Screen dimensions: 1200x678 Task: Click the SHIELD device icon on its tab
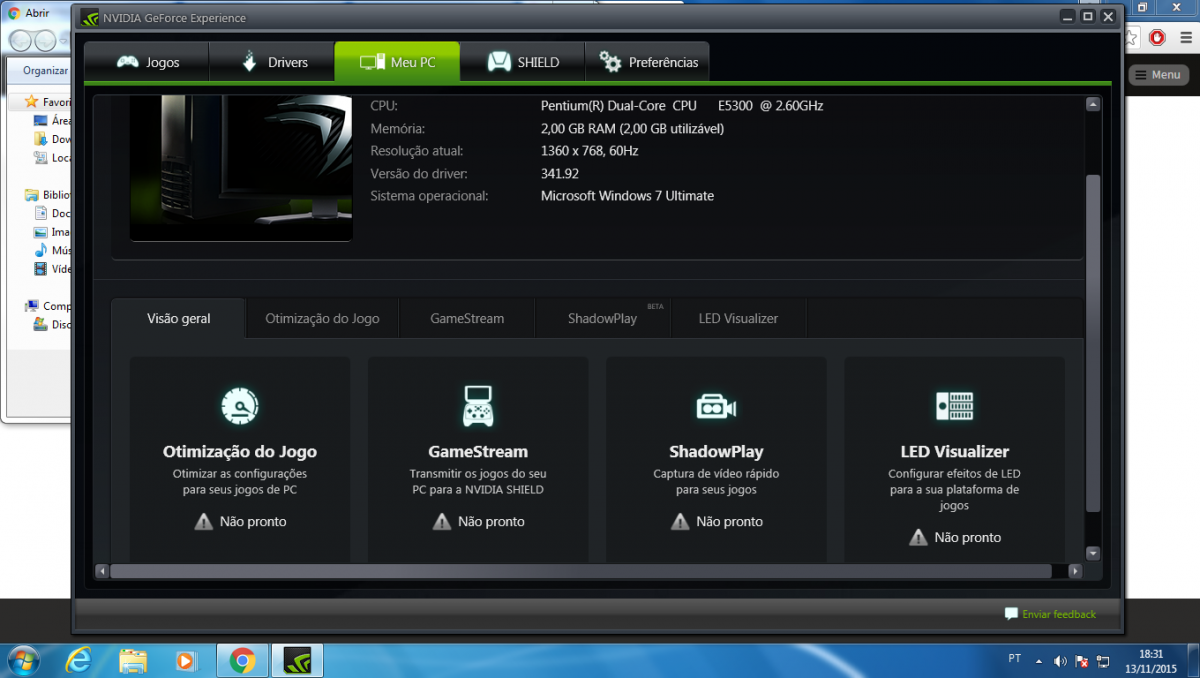(499, 62)
